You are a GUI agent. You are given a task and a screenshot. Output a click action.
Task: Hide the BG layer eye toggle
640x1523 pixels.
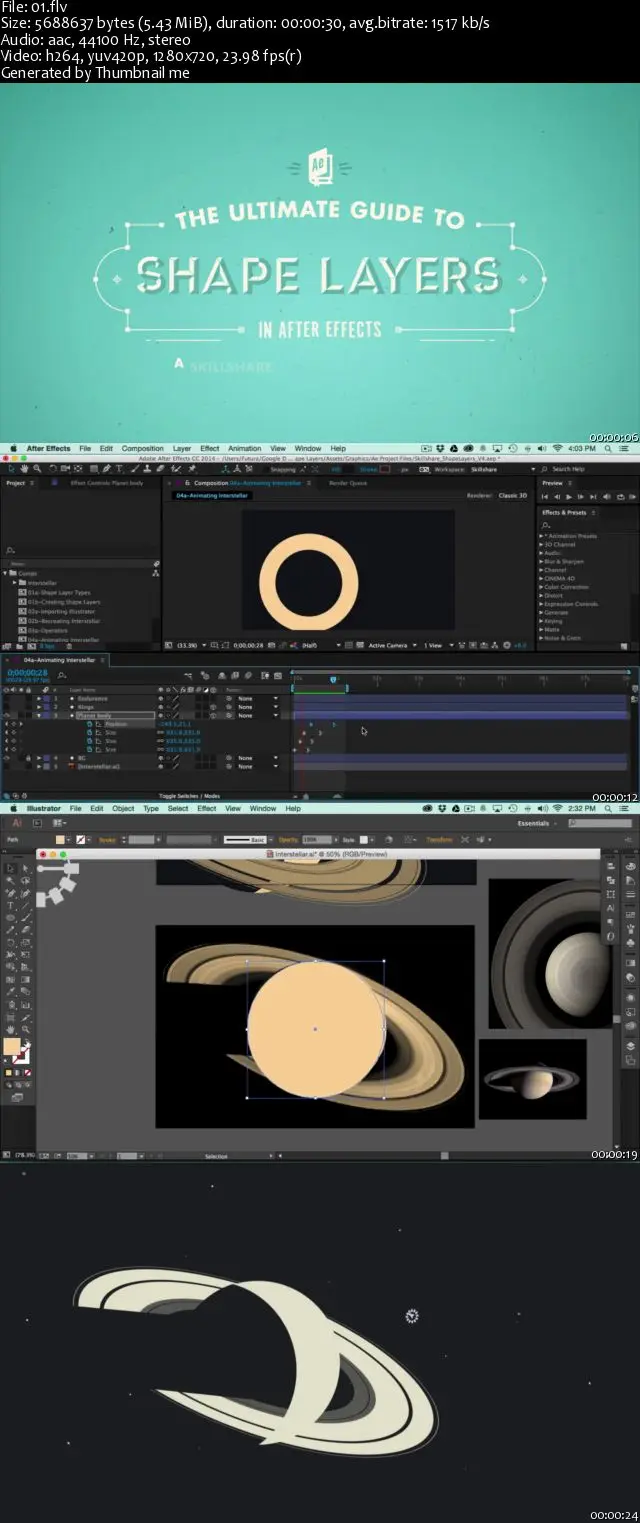click(7, 758)
